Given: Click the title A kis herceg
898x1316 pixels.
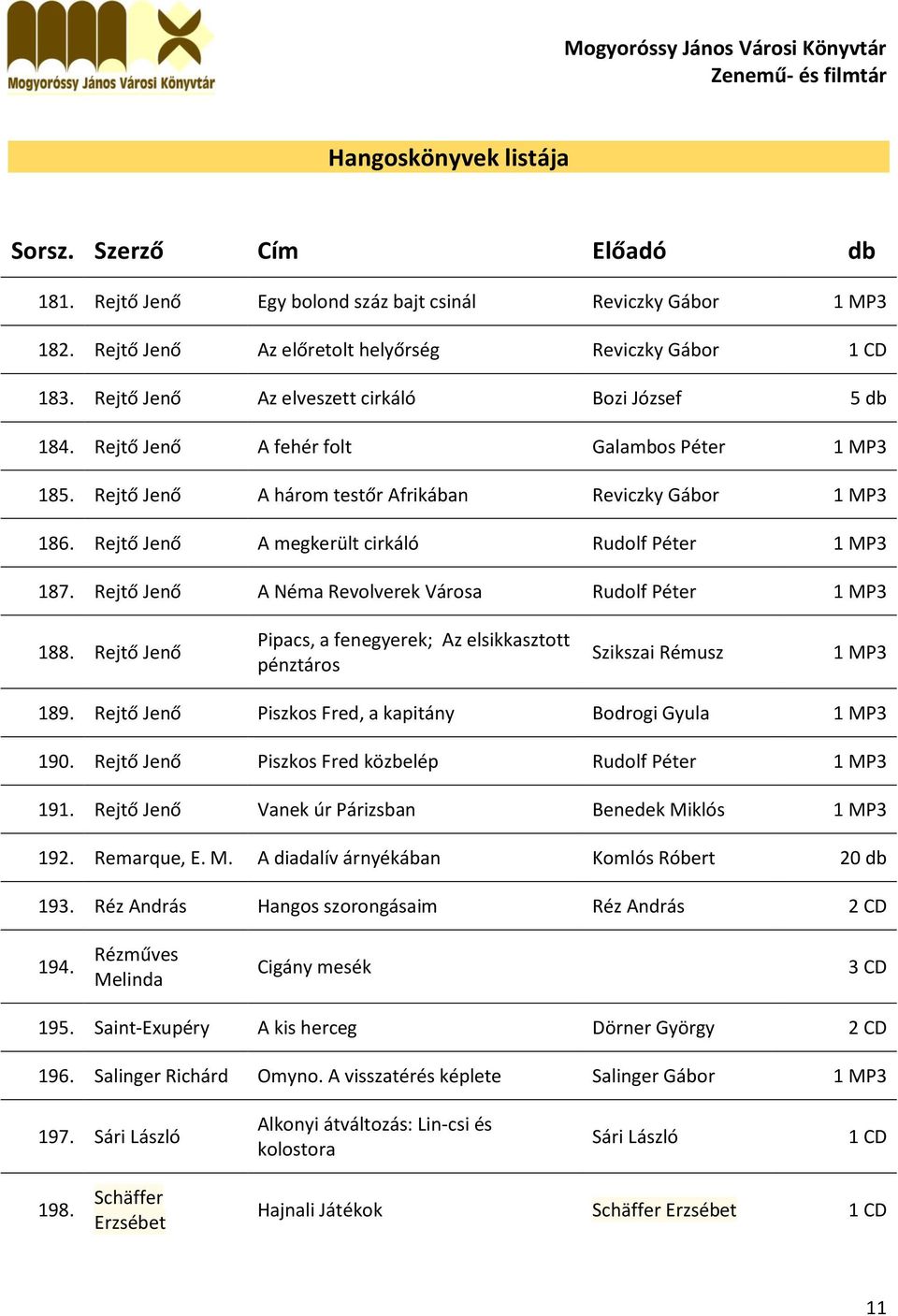Looking at the screenshot, I should (x=307, y=1028).
